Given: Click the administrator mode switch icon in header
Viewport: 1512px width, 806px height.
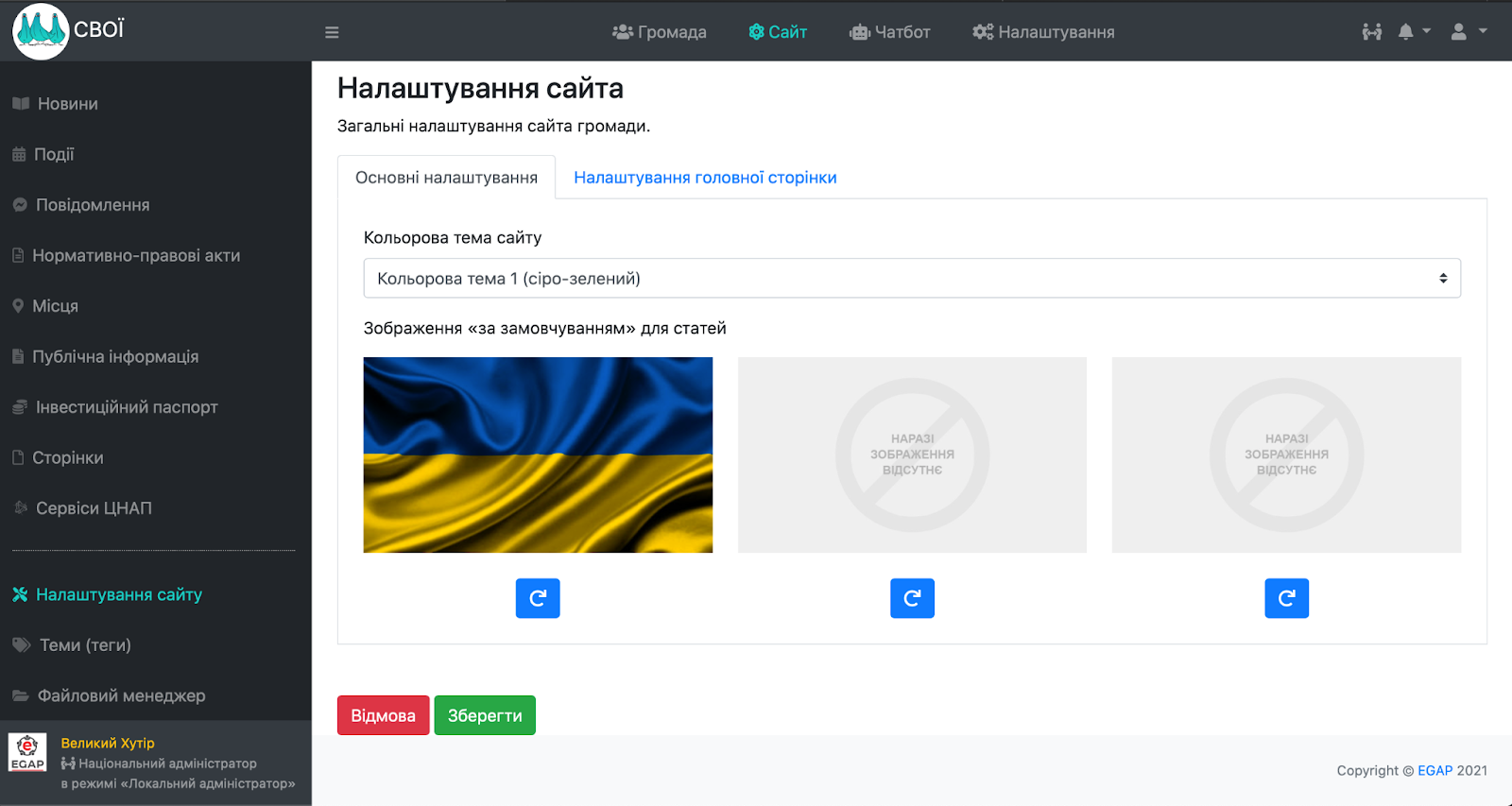Looking at the screenshot, I should (1371, 32).
